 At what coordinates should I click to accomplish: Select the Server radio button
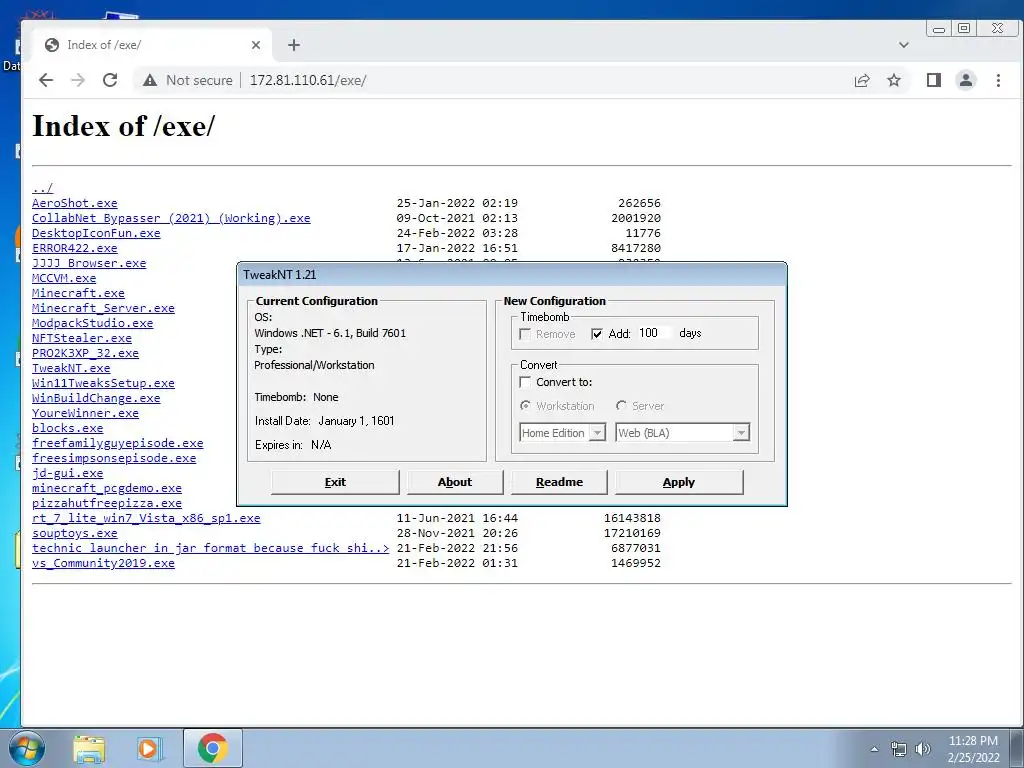621,406
